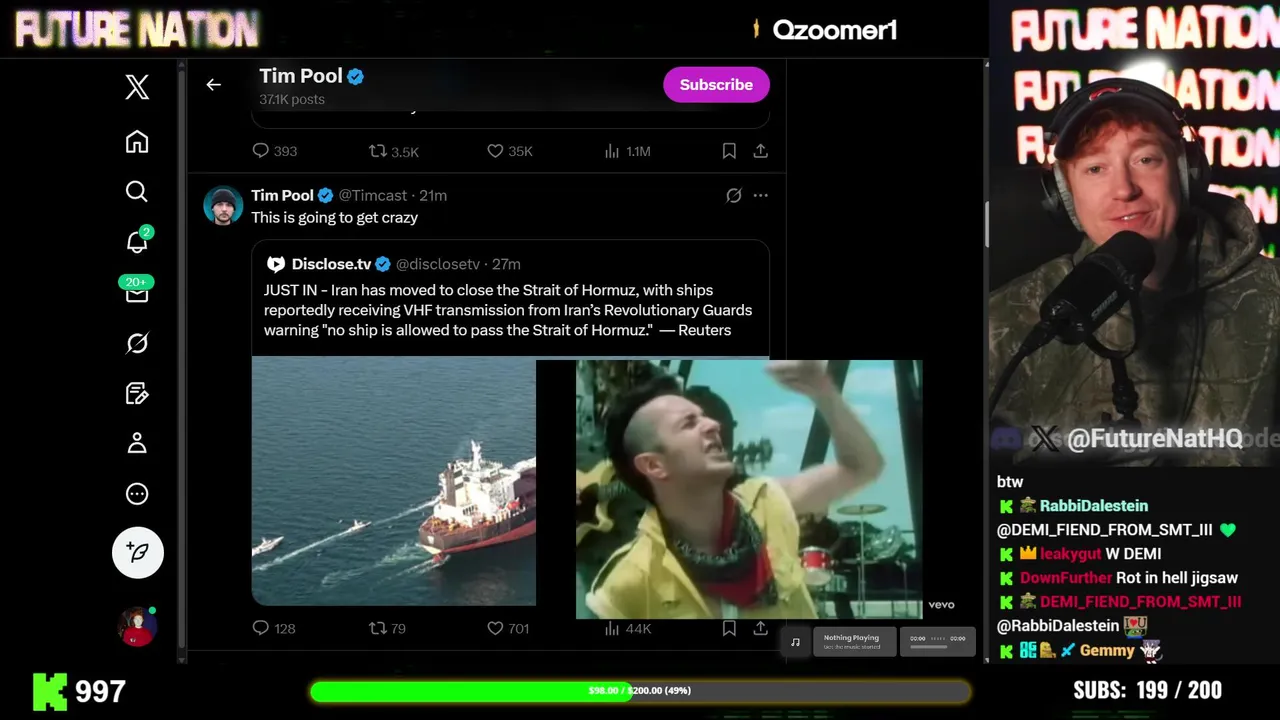Click chat user RabbiDalestein
The width and height of the screenshot is (1280, 720).
click(1093, 506)
